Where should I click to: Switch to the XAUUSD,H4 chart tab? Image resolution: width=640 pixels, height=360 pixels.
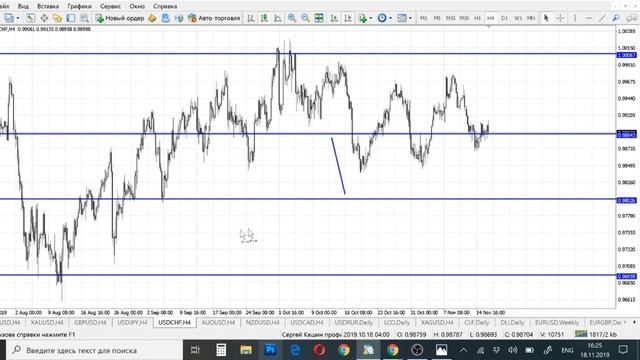47,322
